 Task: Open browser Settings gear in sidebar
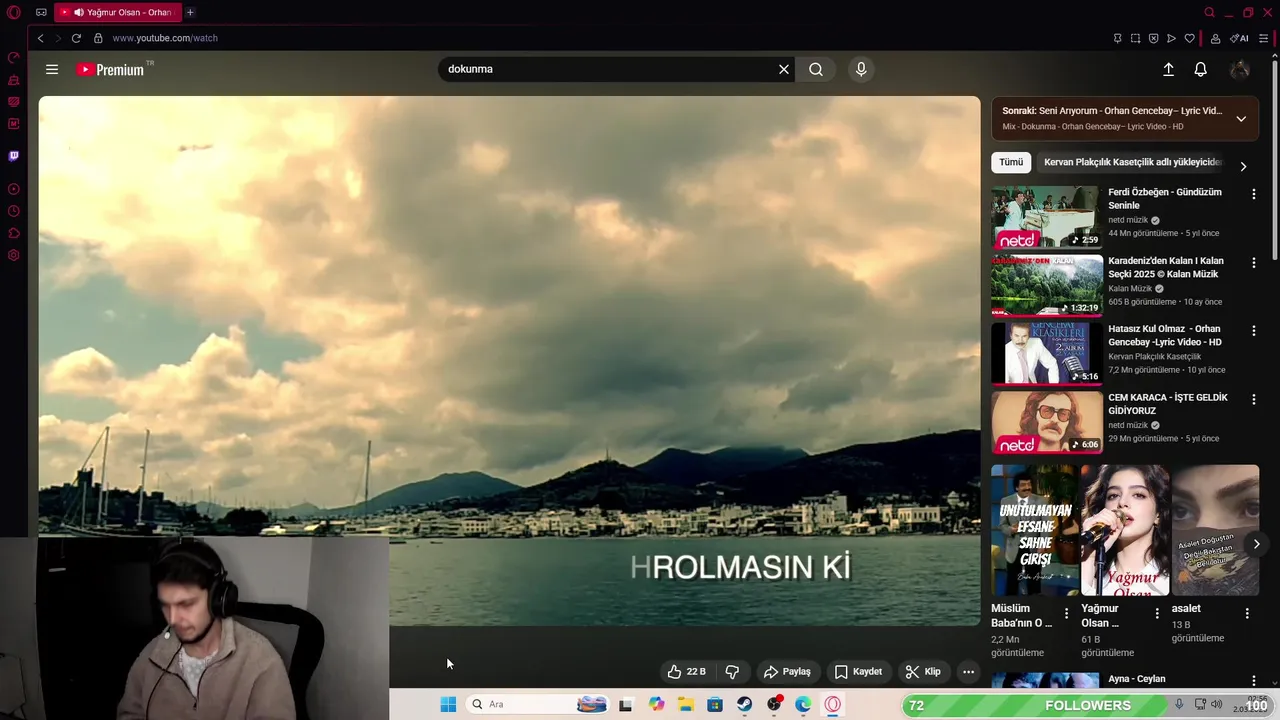(x=14, y=255)
